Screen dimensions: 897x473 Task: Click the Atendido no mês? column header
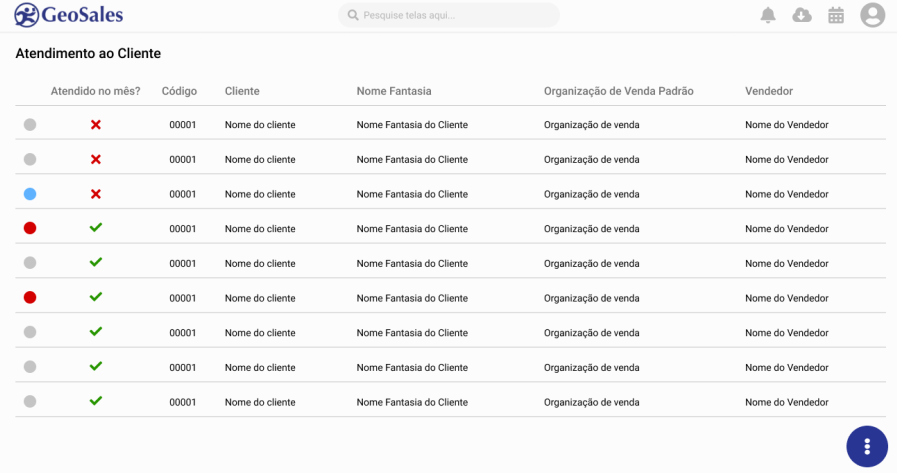[96, 91]
